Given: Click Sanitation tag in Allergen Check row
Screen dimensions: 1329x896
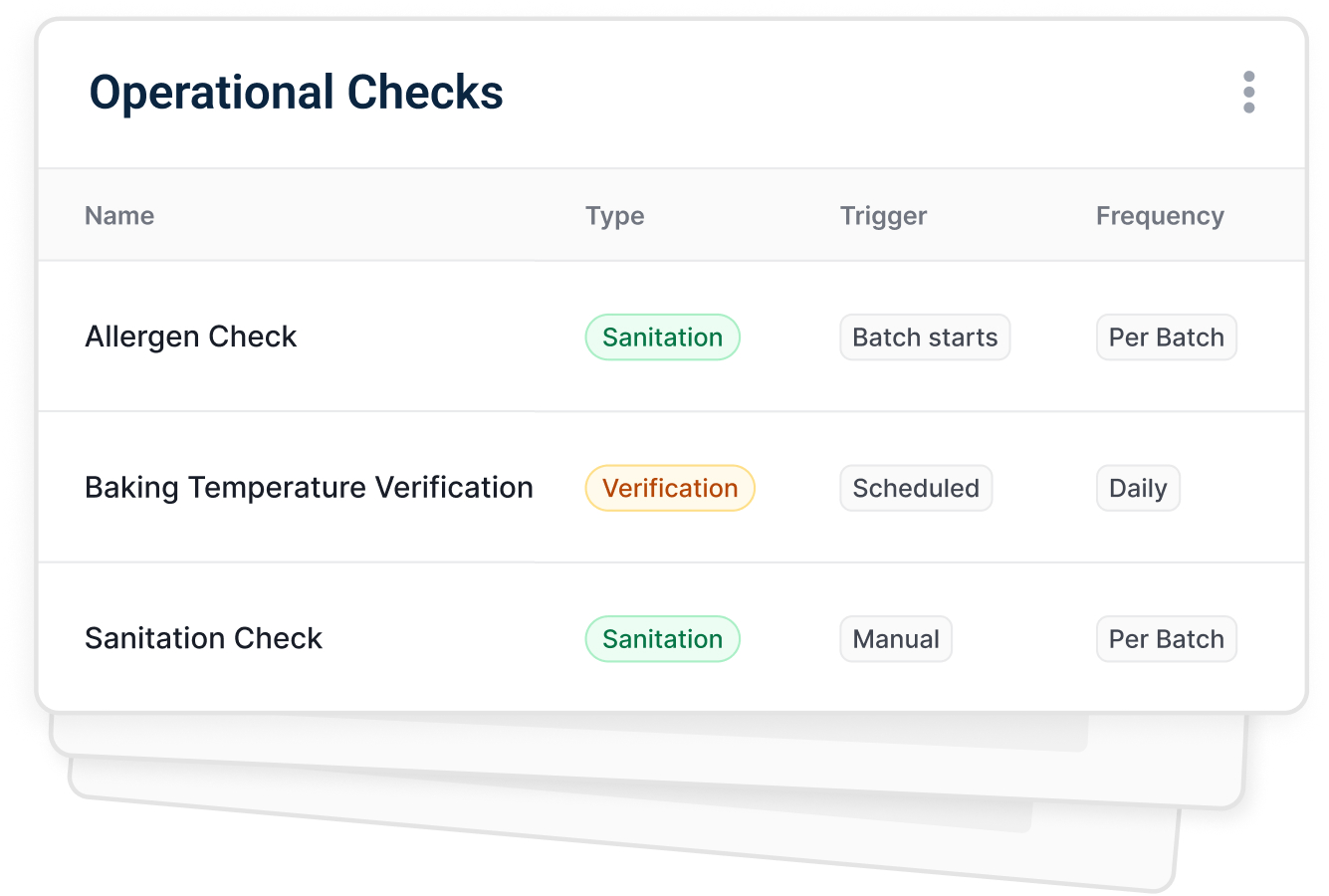Looking at the screenshot, I should pos(663,337).
